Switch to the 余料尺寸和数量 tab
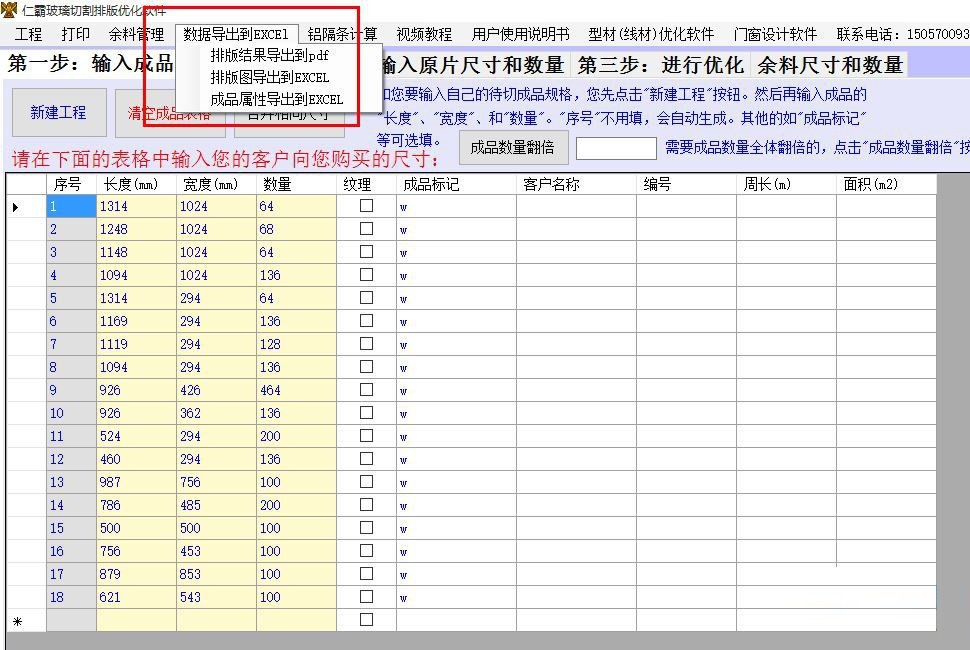 pyautogui.click(x=830, y=65)
